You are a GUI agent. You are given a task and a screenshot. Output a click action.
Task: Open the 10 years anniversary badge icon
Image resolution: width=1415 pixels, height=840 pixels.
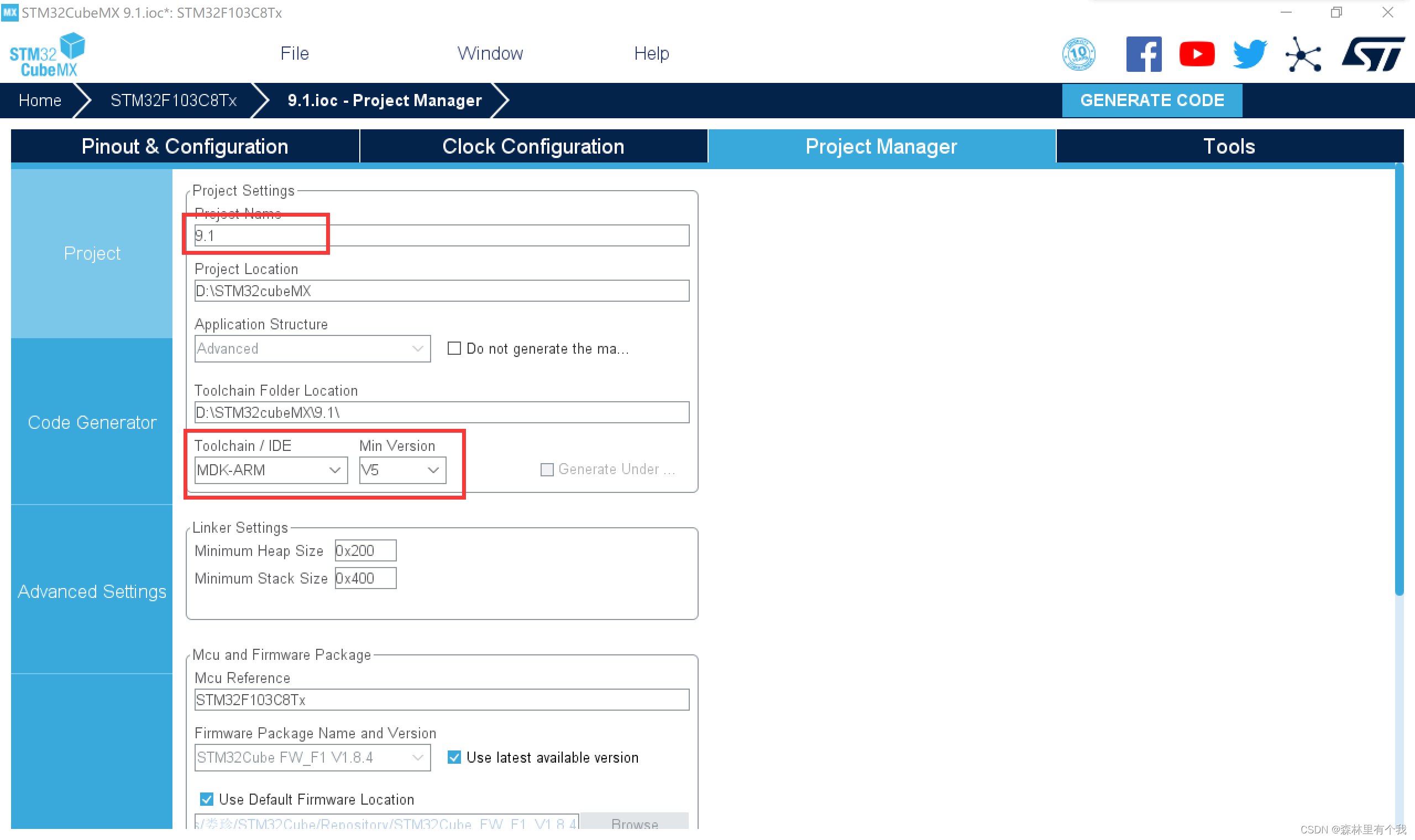(x=1078, y=54)
